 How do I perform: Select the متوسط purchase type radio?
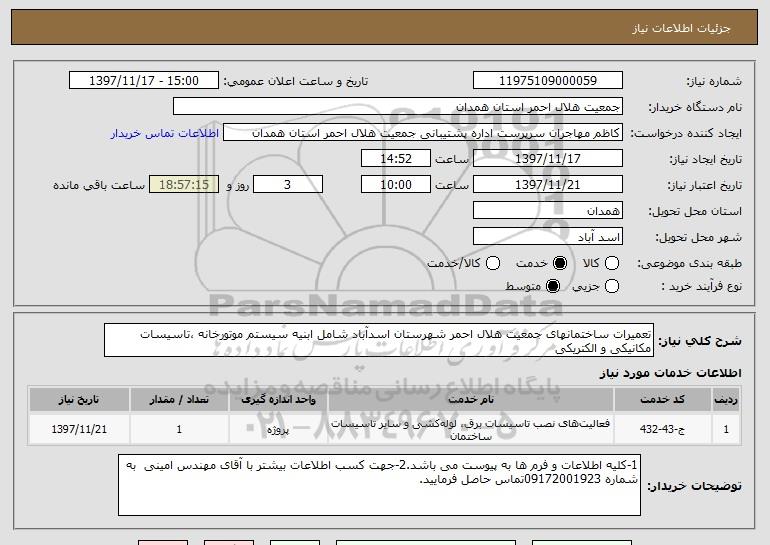click(552, 286)
